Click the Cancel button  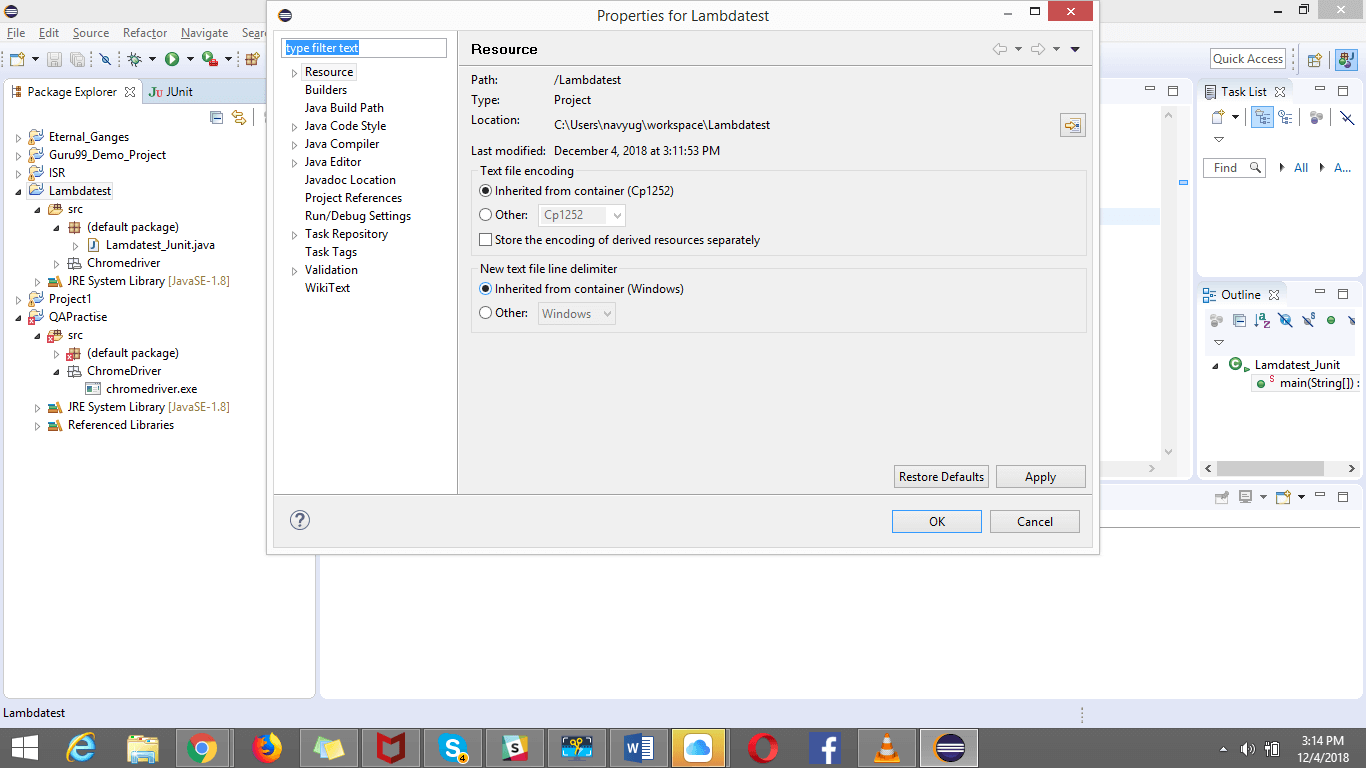(x=1034, y=521)
